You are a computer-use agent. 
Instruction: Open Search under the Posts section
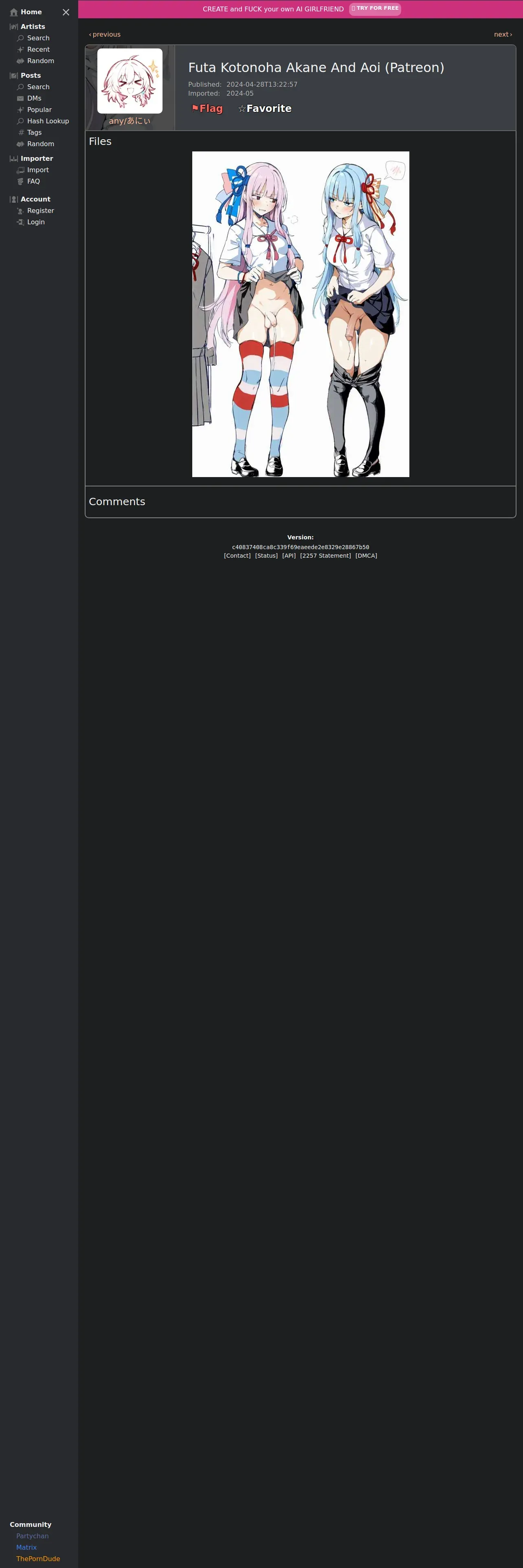(38, 87)
